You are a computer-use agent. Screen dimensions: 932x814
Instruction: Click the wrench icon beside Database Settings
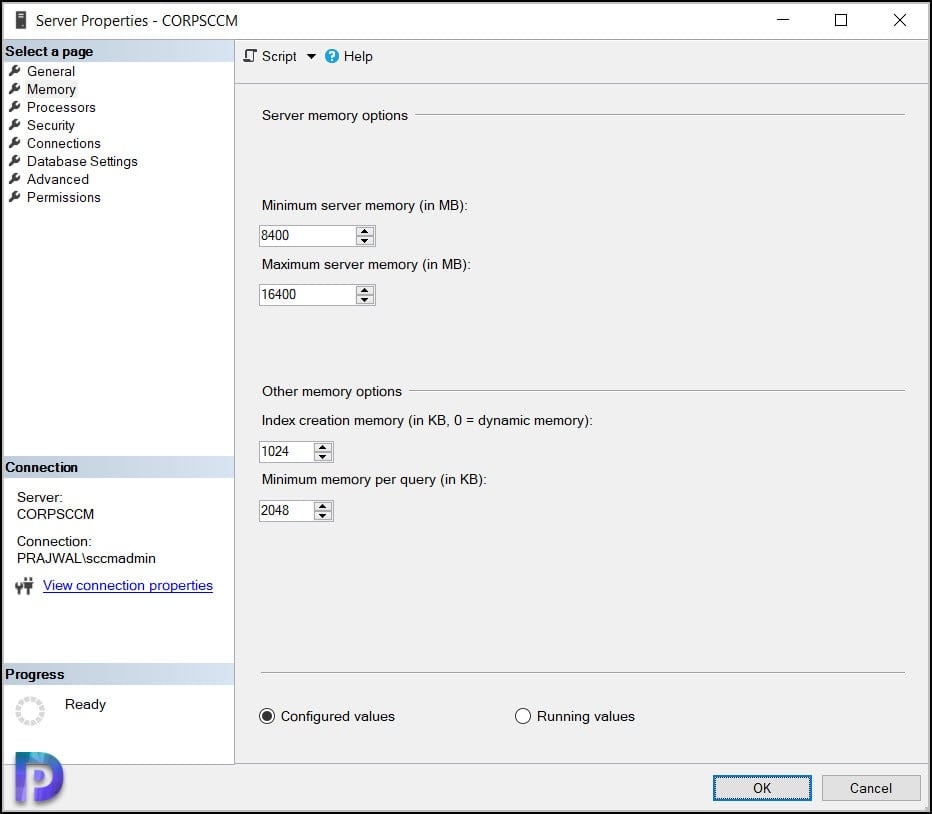pos(15,161)
